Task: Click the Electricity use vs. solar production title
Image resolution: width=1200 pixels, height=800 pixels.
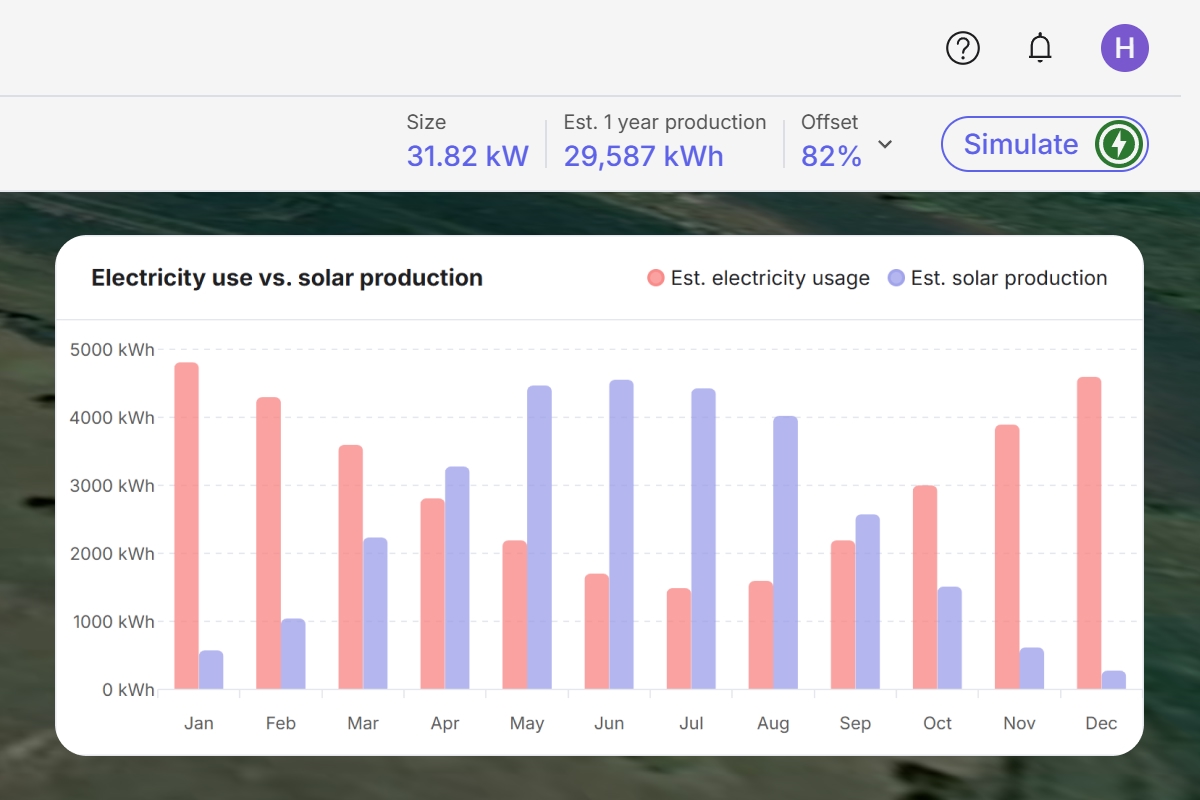Action: click(x=287, y=278)
